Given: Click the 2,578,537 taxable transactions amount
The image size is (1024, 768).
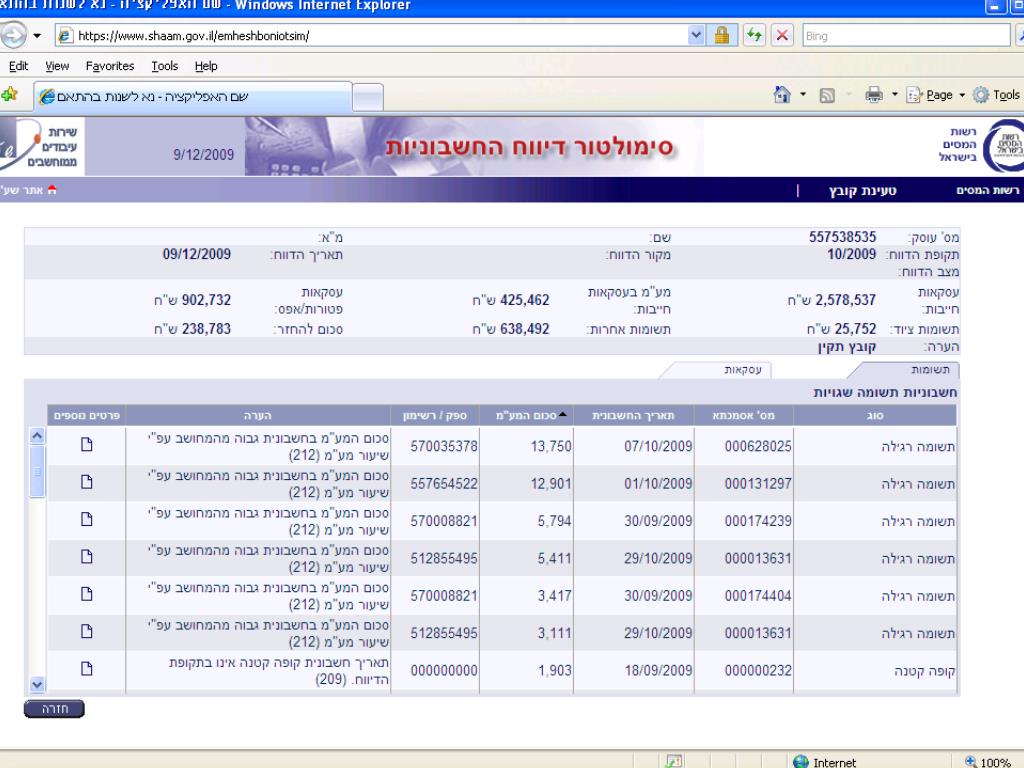Looking at the screenshot, I should (845, 300).
